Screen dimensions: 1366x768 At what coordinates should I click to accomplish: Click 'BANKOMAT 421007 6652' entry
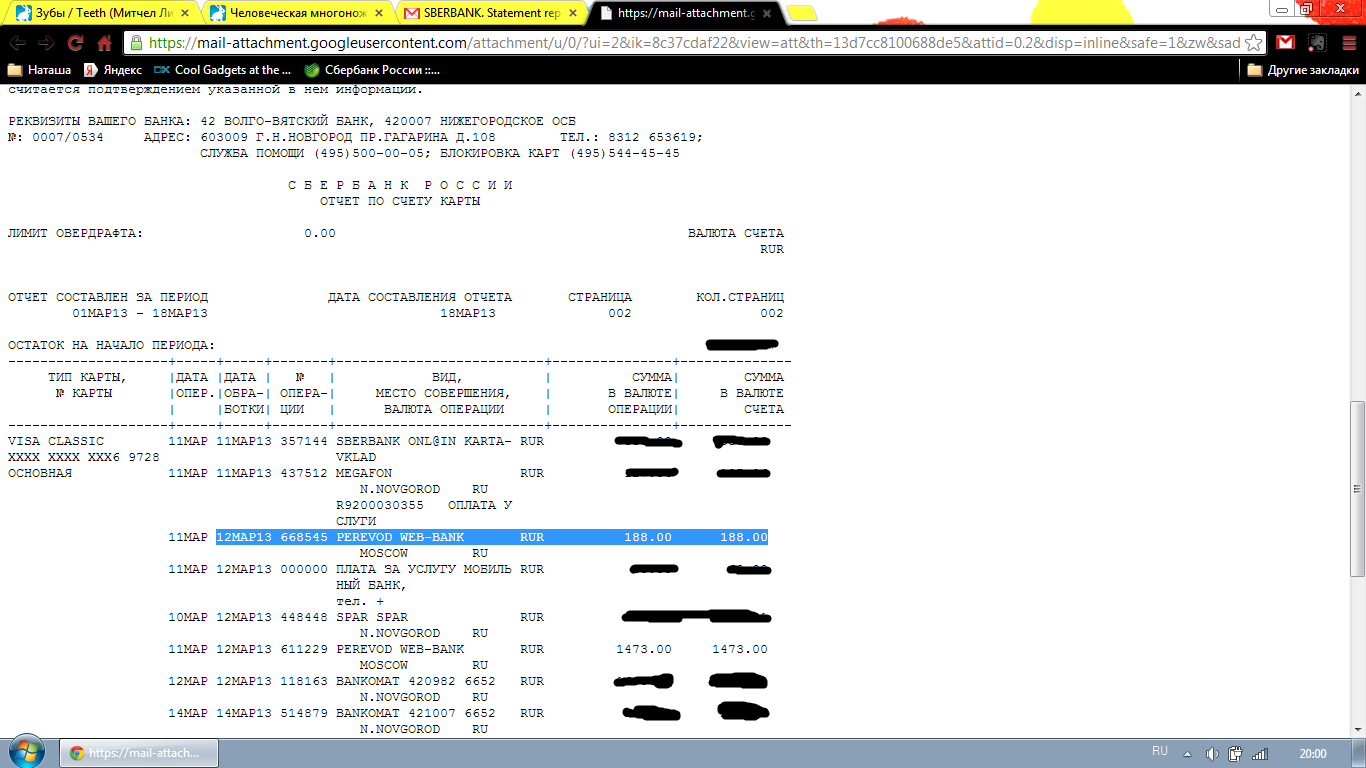[416, 713]
